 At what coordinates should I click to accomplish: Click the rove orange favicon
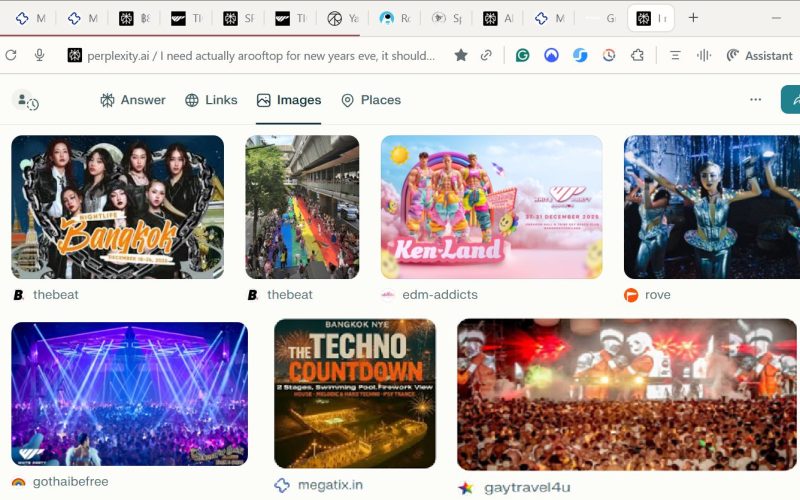click(x=631, y=295)
